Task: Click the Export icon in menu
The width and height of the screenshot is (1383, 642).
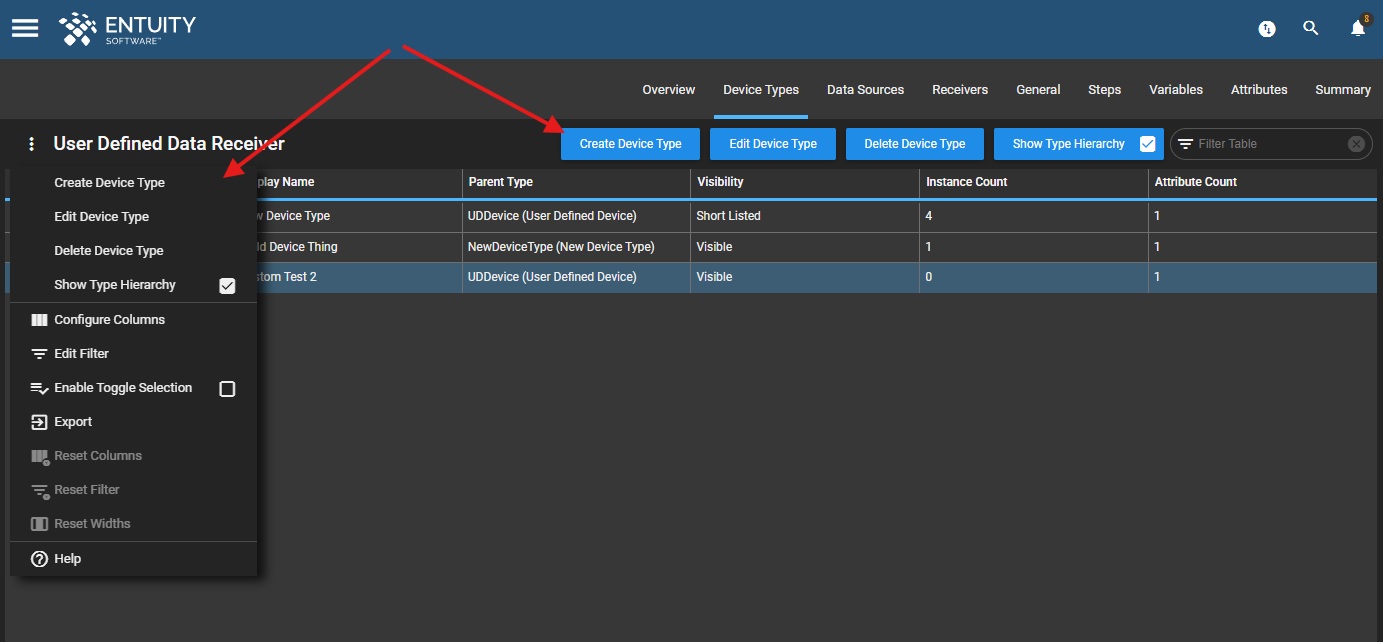Action: [39, 422]
